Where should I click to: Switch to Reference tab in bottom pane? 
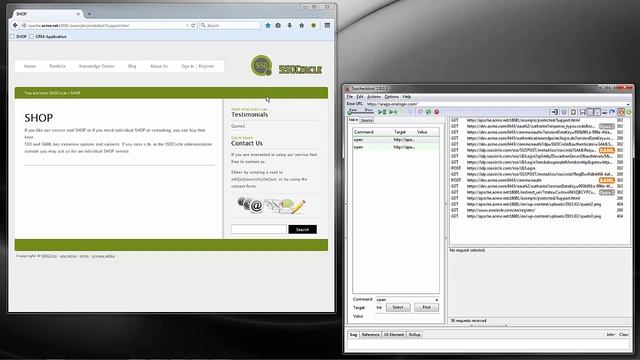pyautogui.click(x=370, y=335)
